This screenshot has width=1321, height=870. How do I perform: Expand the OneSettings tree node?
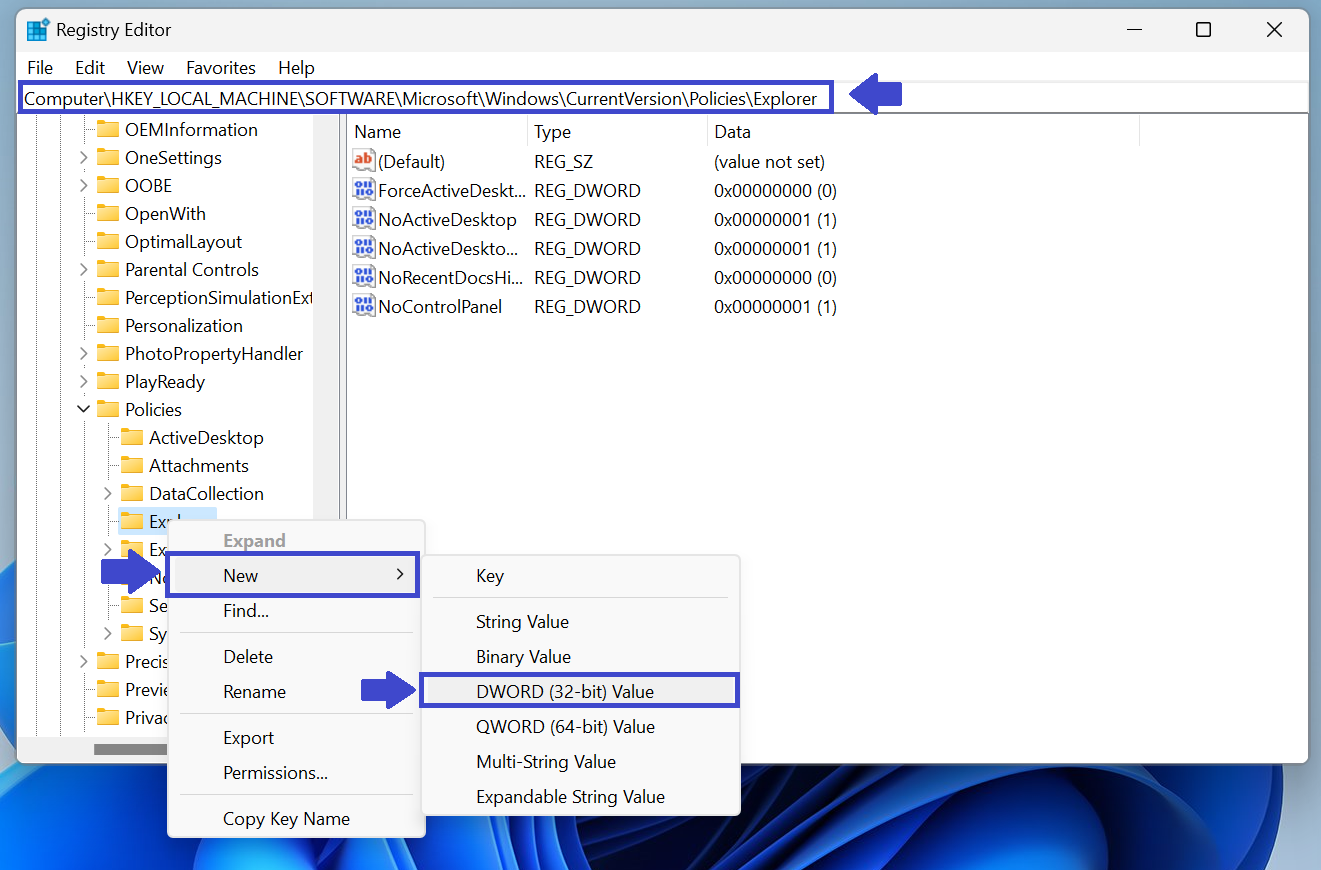click(x=84, y=158)
